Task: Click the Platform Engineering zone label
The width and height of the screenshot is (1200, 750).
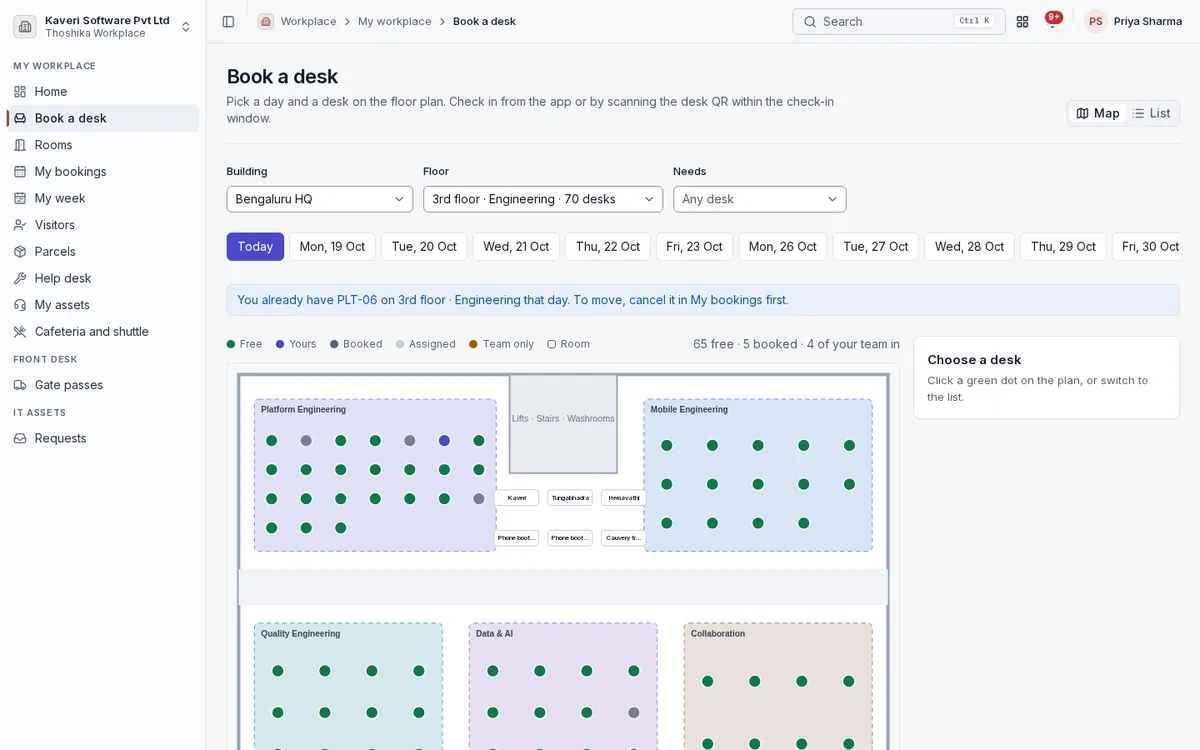Action: pos(303,409)
